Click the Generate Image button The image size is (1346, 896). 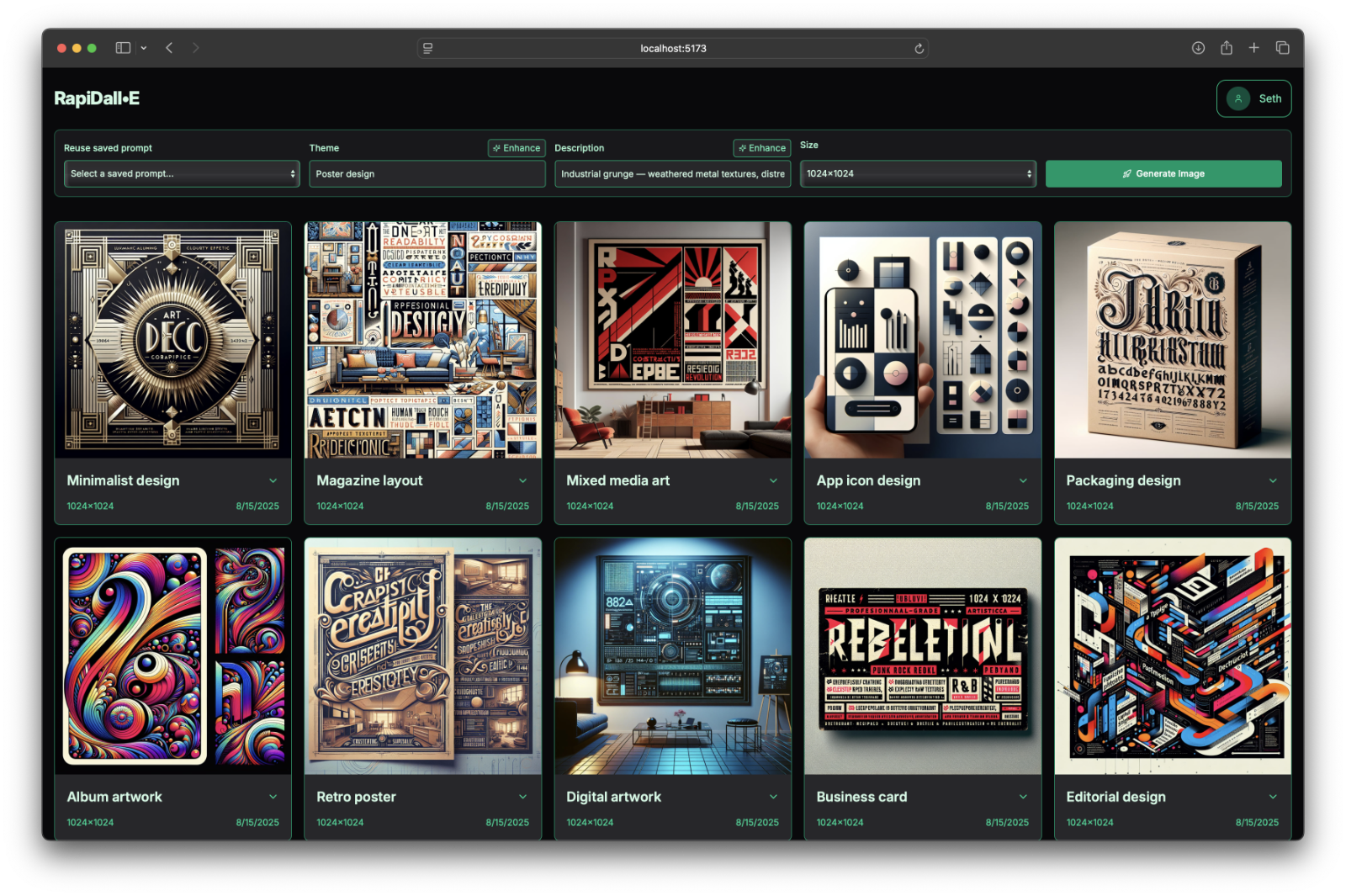point(1163,174)
